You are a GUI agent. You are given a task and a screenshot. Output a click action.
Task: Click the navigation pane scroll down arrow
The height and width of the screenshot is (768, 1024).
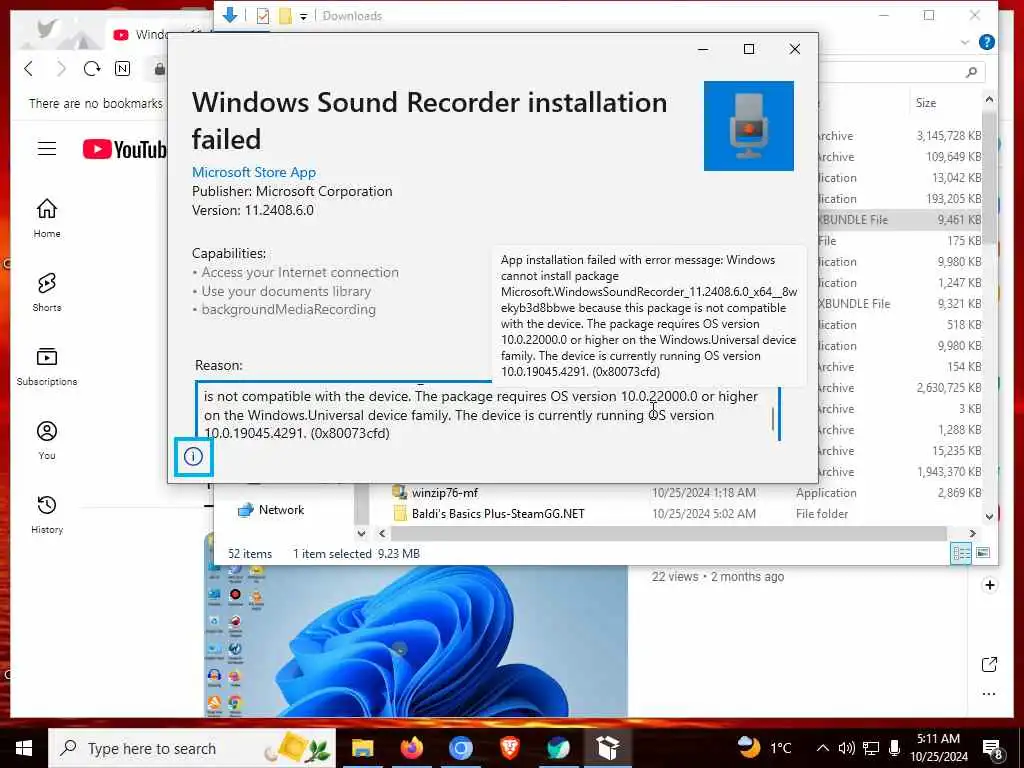361,534
